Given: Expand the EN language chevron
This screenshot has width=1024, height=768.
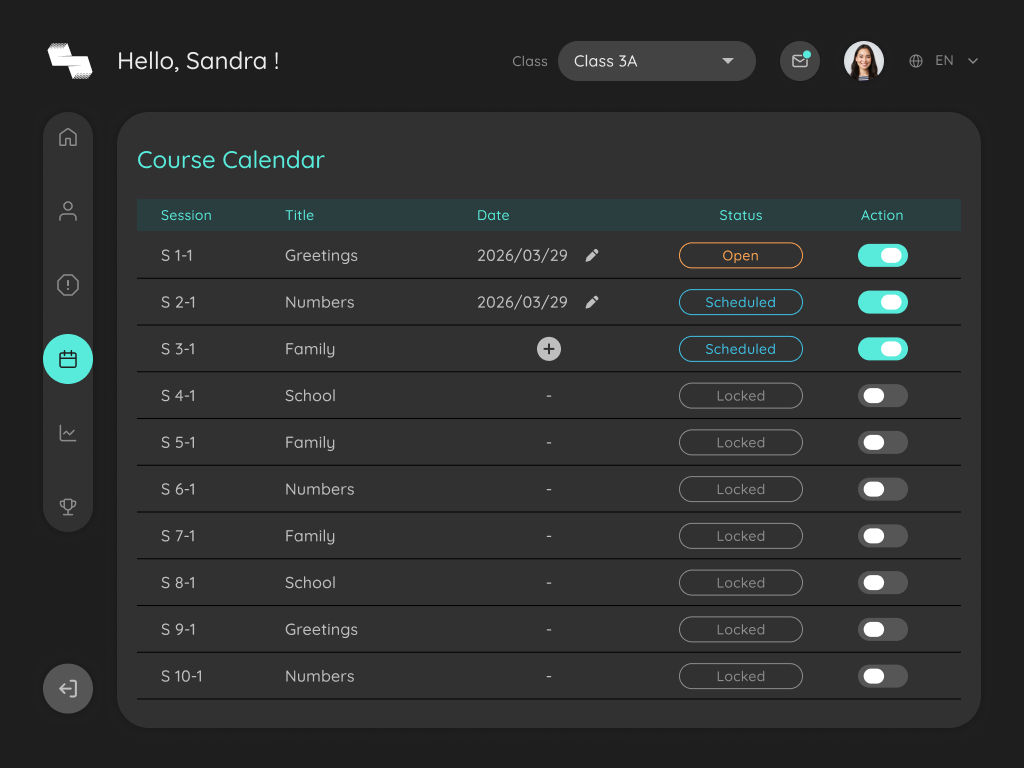Looking at the screenshot, I should (972, 61).
